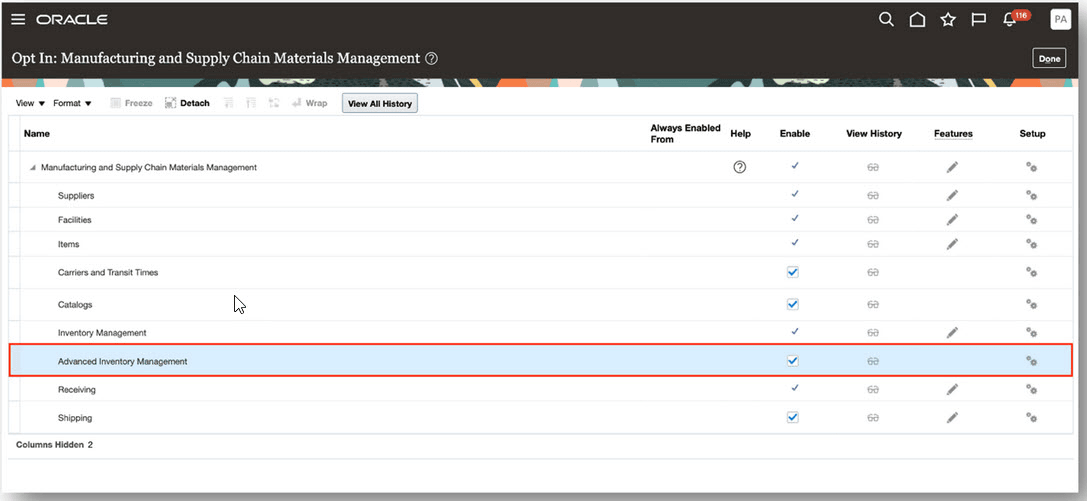Image resolution: width=1087 pixels, height=501 pixels.
Task: Toggle Shipping enable checkbox
Action: pos(793,418)
